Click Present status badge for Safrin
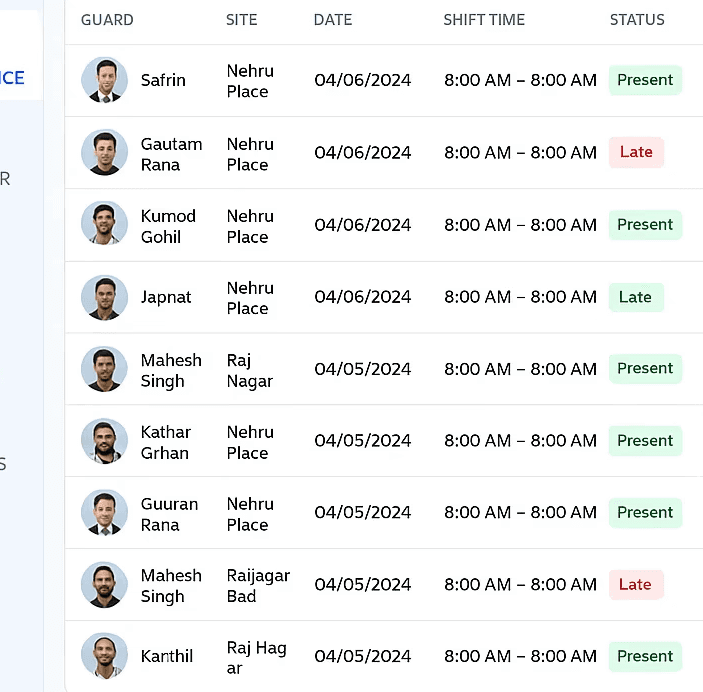703x692 pixels. tap(645, 80)
